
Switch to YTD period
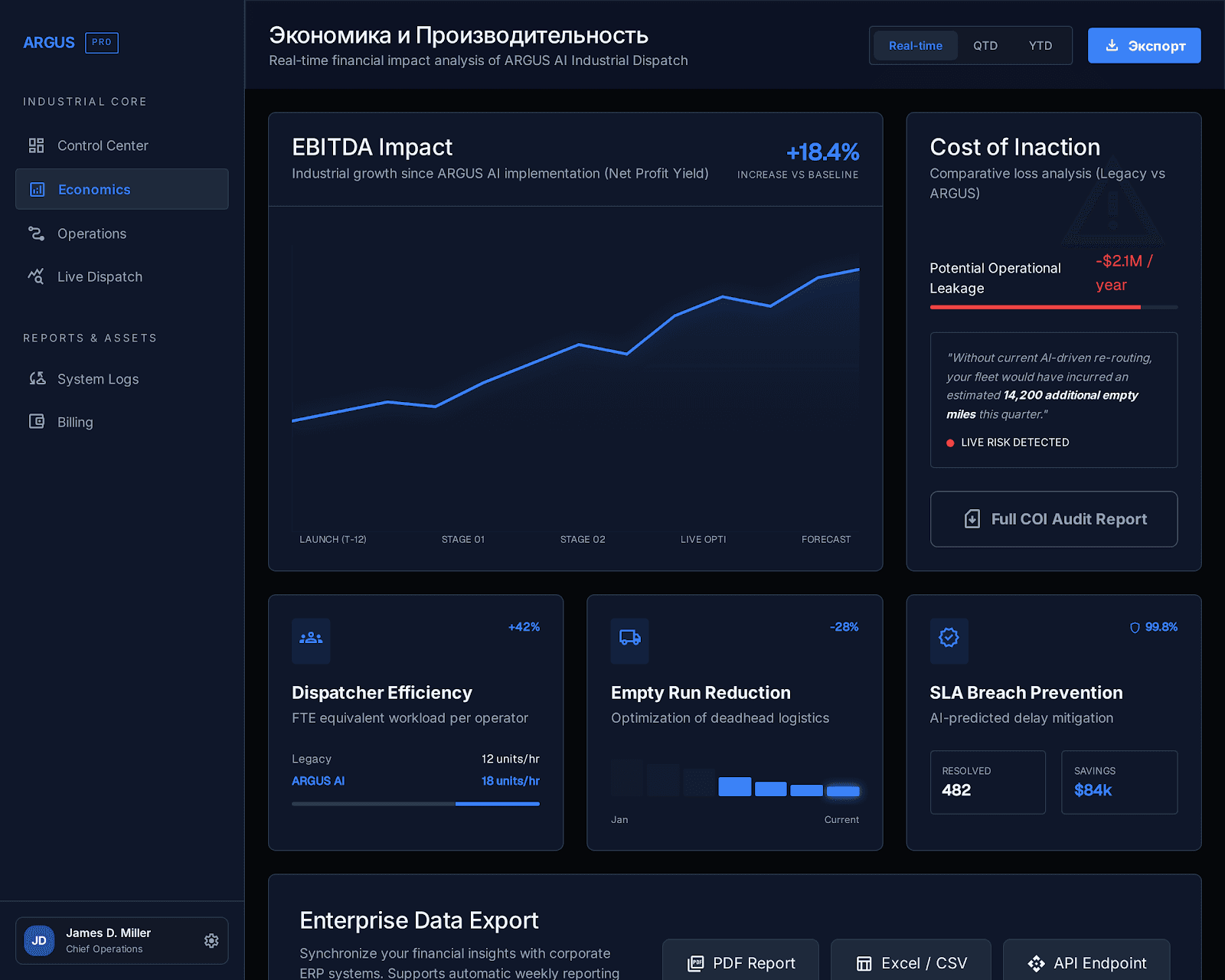1040,46
